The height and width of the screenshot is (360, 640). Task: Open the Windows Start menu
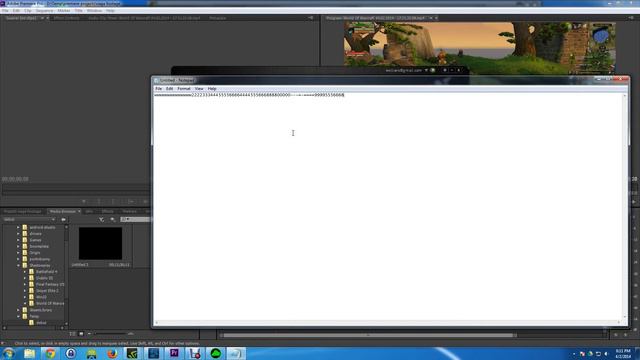[x=8, y=353]
